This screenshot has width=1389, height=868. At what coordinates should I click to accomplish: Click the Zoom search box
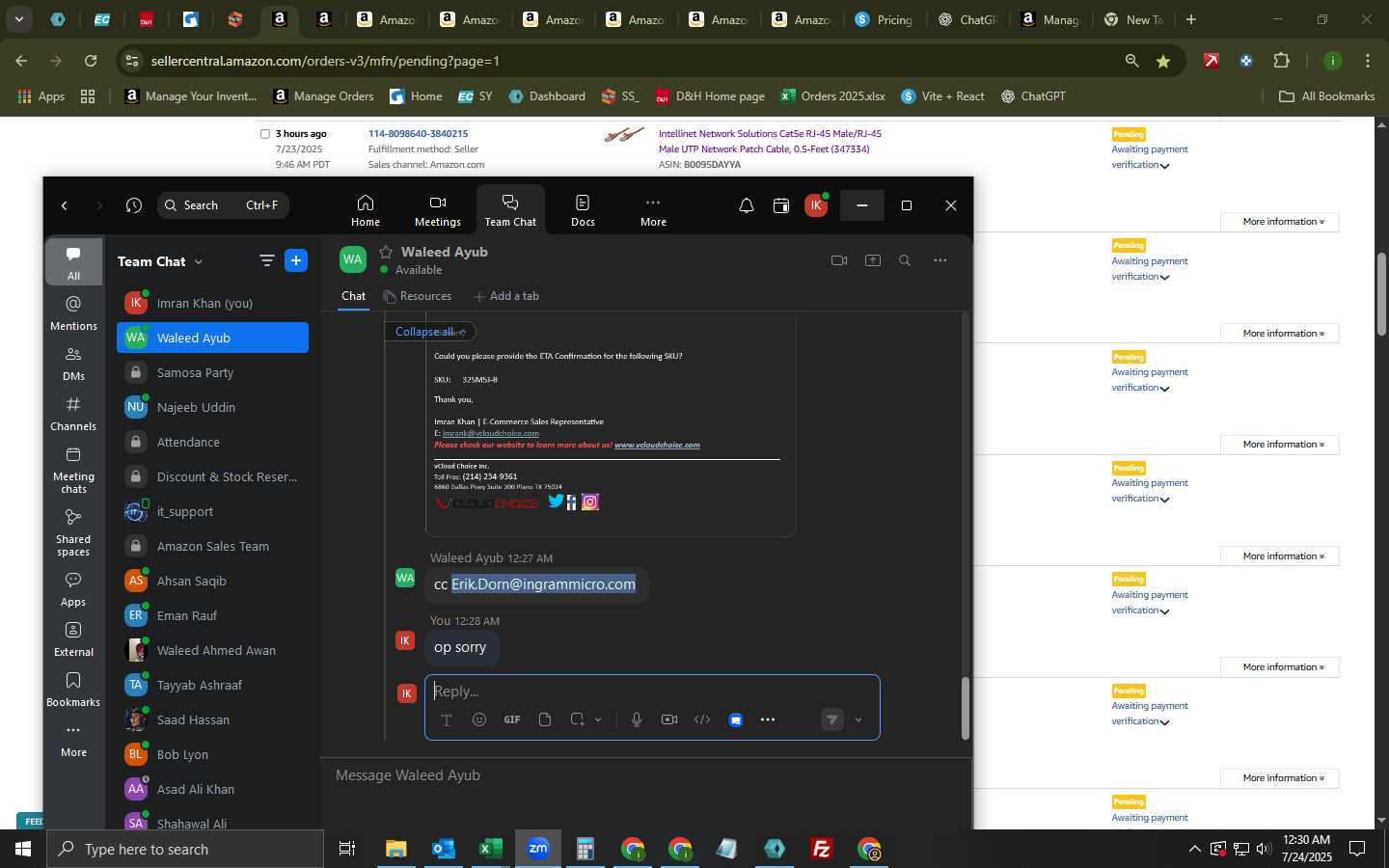[223, 205]
